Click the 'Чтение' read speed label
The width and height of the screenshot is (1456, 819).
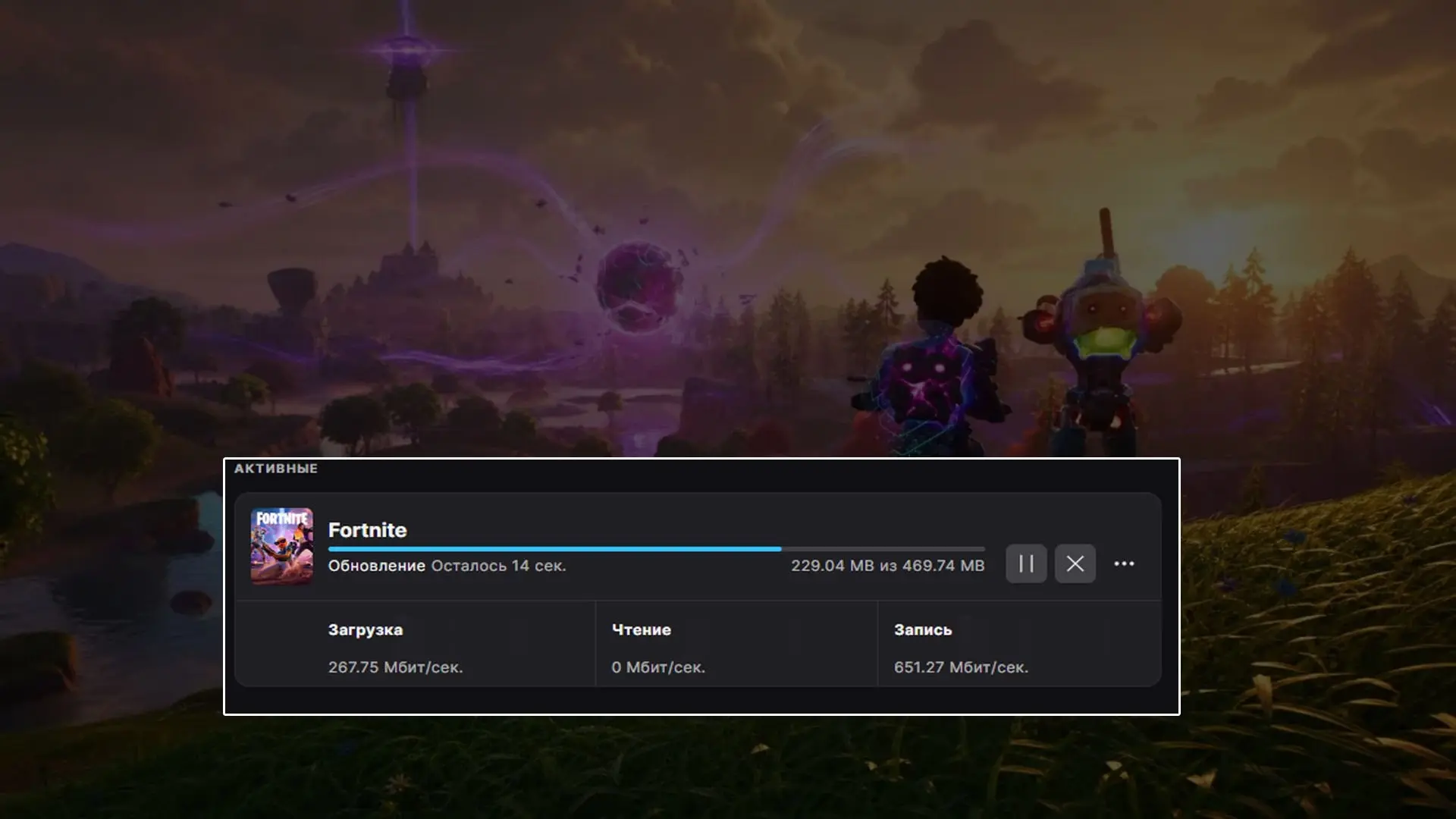[x=642, y=629]
